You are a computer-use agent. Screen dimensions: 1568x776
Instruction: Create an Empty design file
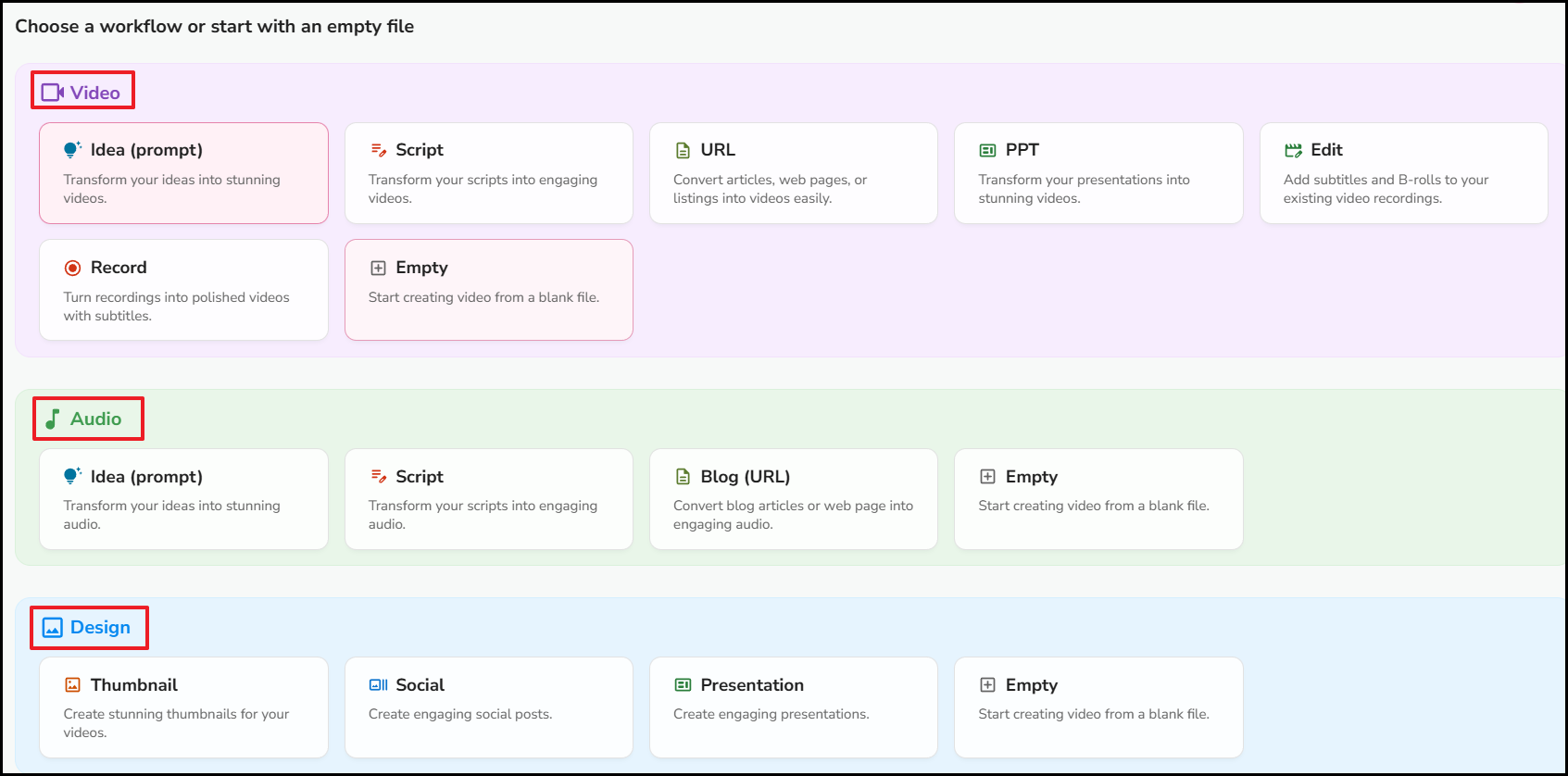1098,707
